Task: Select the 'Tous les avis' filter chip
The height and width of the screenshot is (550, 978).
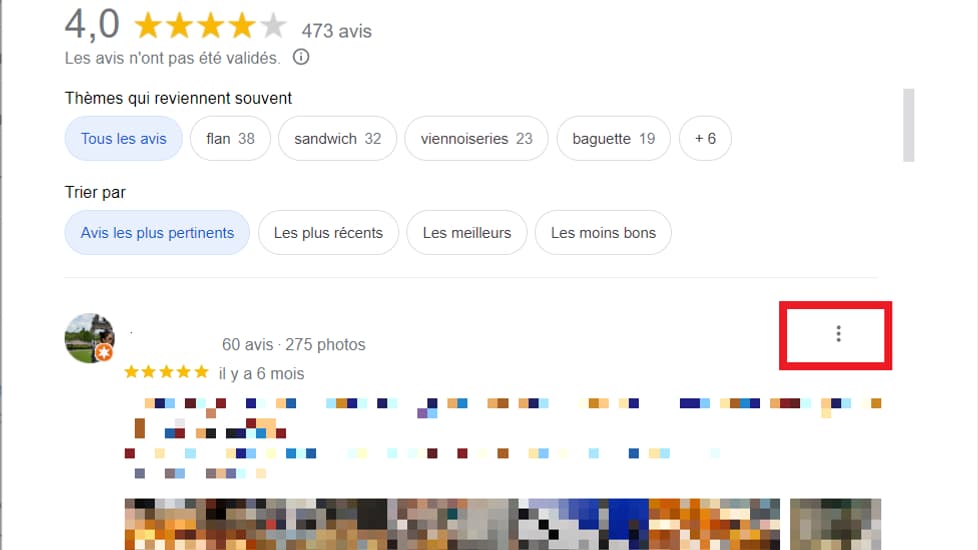Action: tap(123, 138)
